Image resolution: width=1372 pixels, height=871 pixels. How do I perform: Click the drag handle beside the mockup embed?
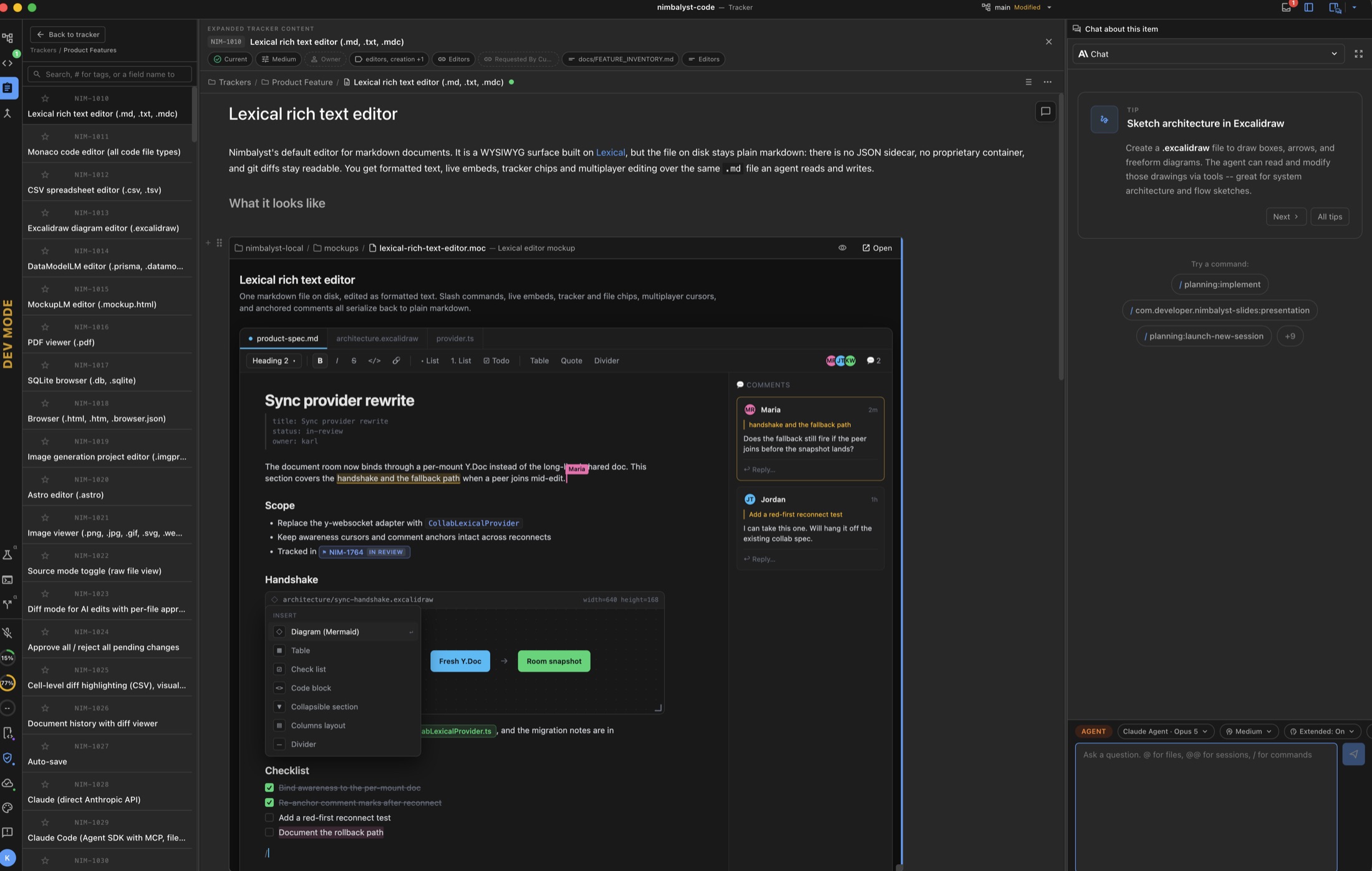point(219,243)
